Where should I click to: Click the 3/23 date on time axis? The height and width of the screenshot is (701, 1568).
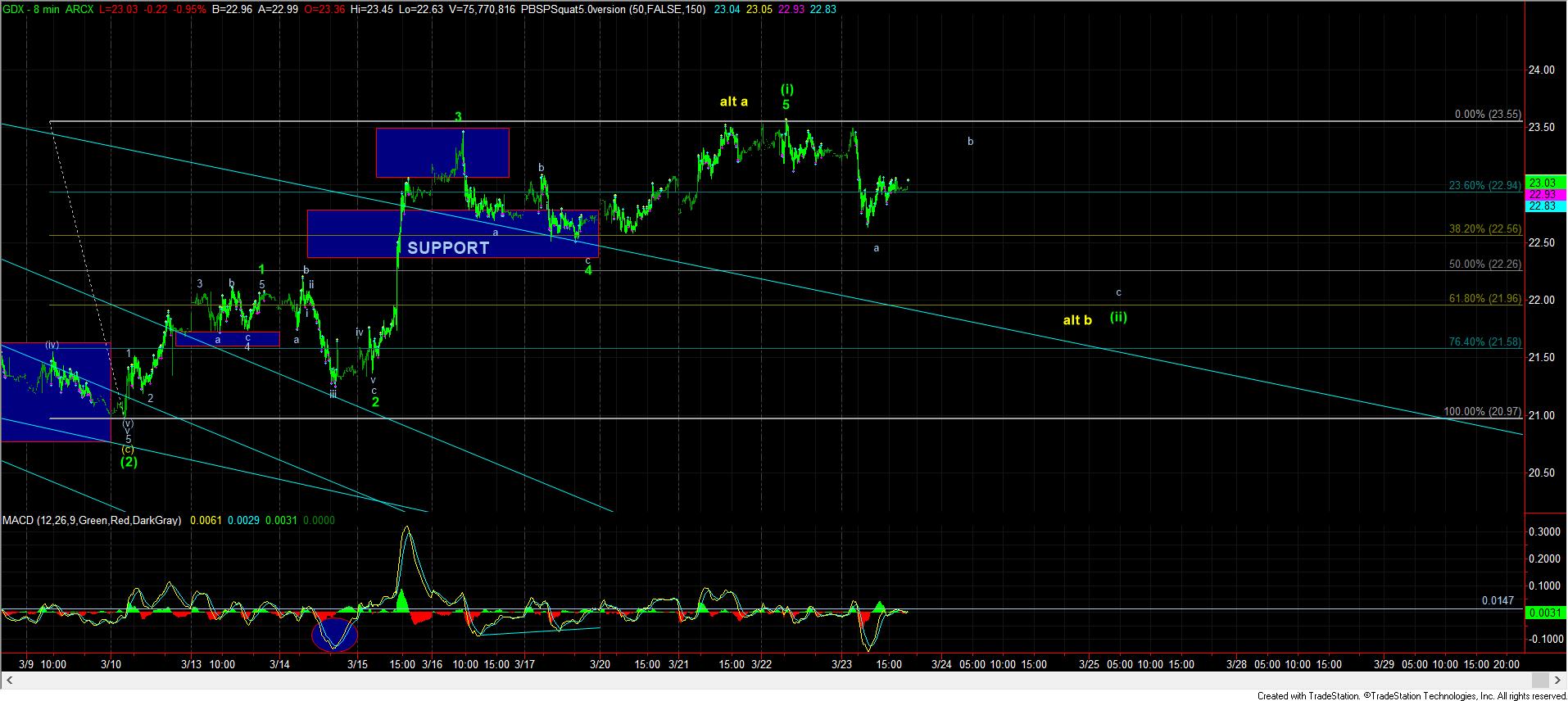click(x=842, y=664)
